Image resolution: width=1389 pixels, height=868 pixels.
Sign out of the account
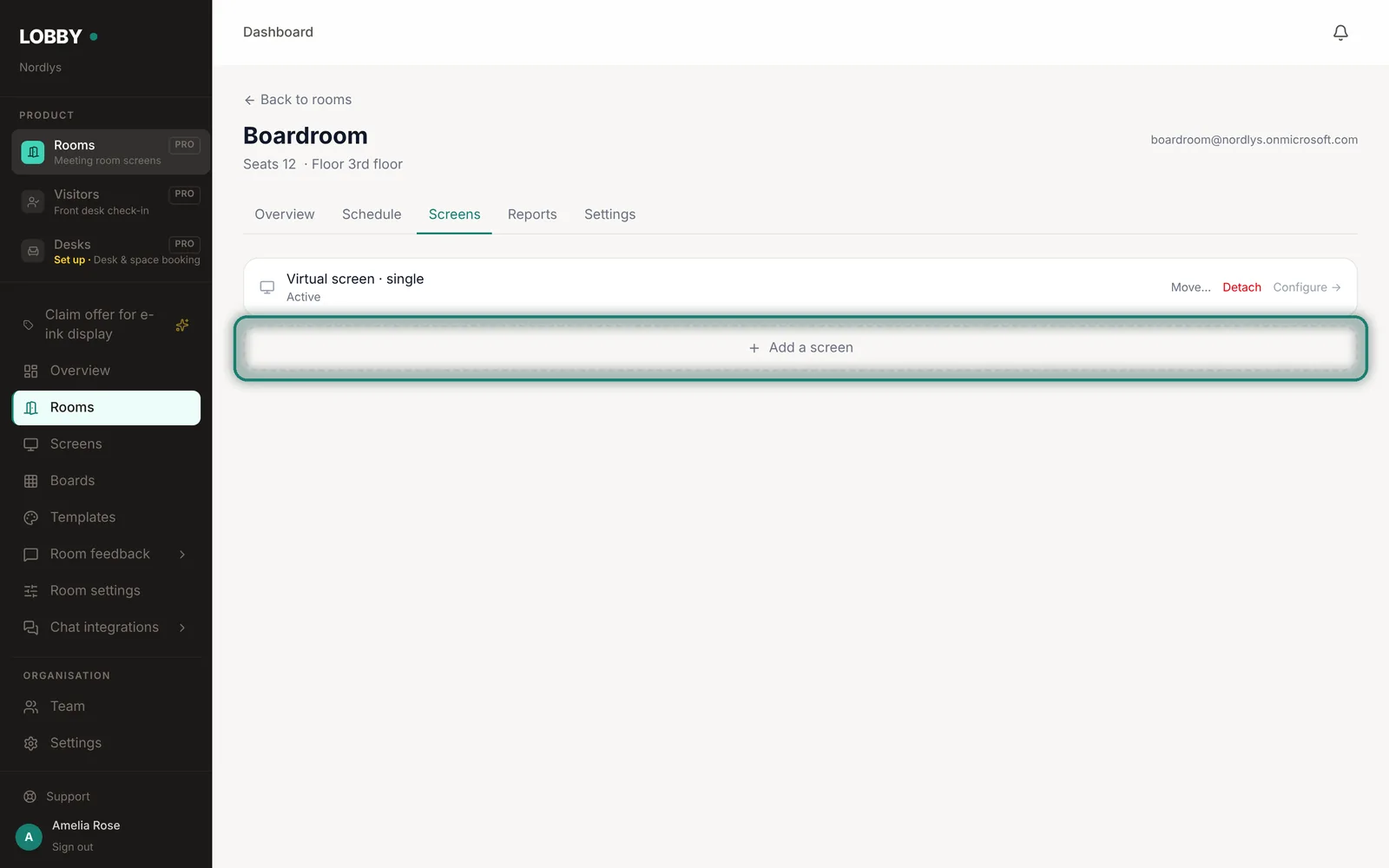pos(72,847)
